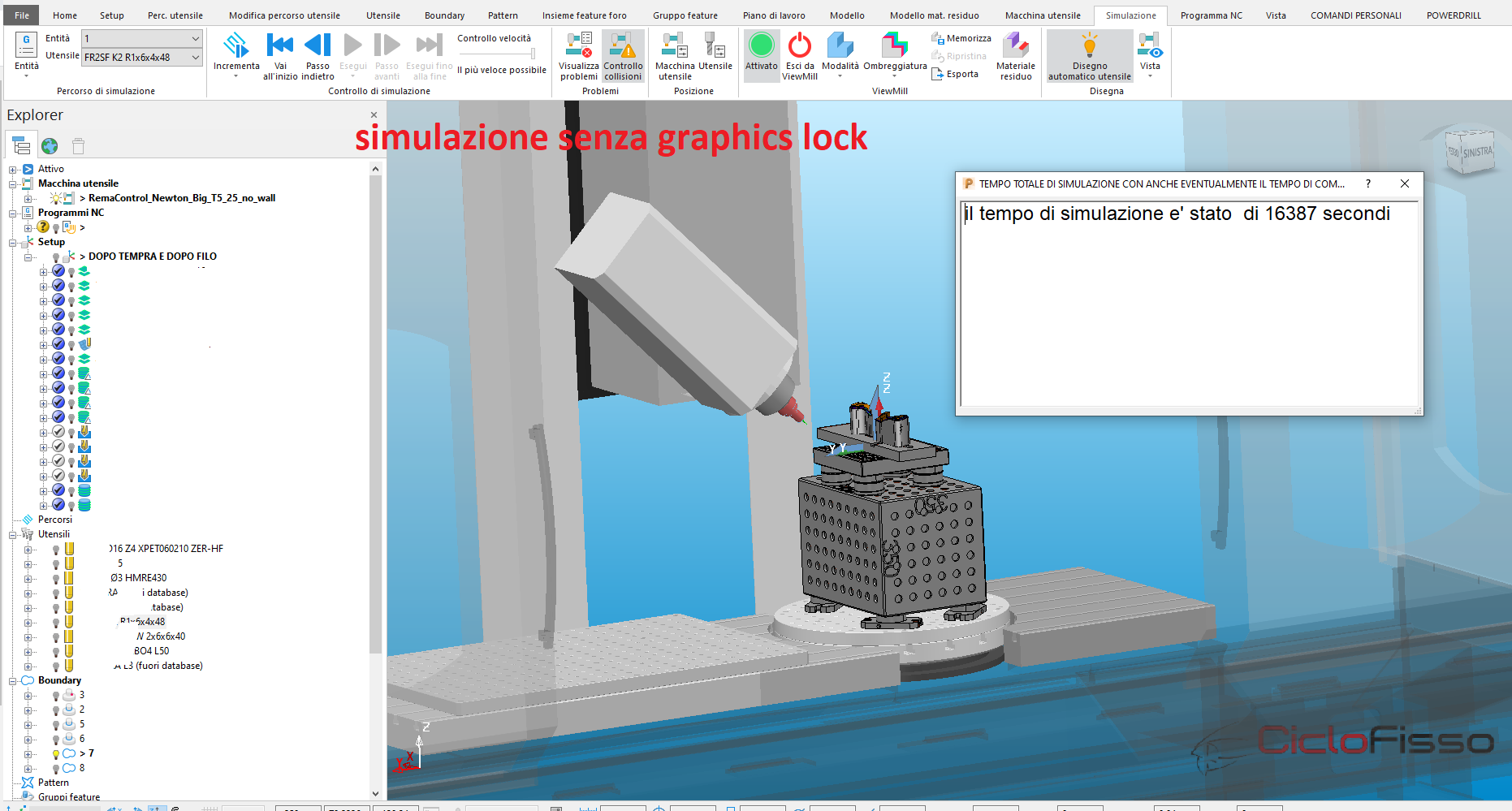Click the Passo indietro step back icon
The width and height of the screenshot is (1512, 811).
click(318, 46)
